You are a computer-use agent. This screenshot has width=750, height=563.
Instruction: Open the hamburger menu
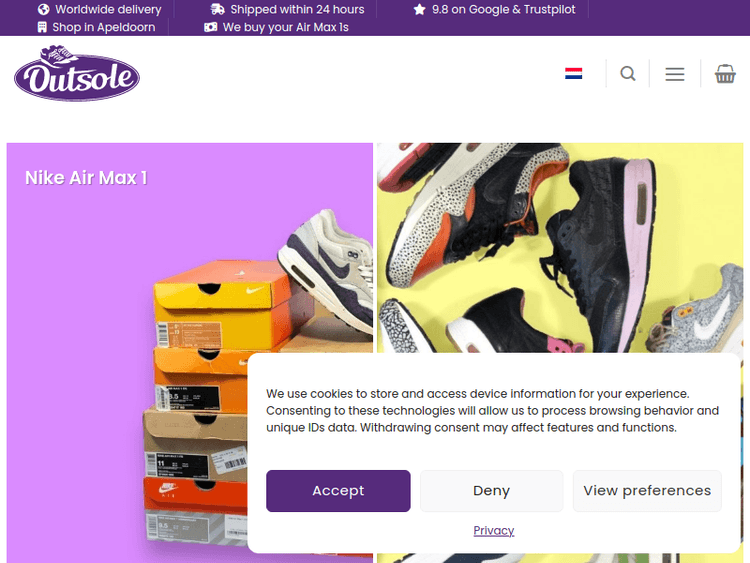[x=674, y=74]
